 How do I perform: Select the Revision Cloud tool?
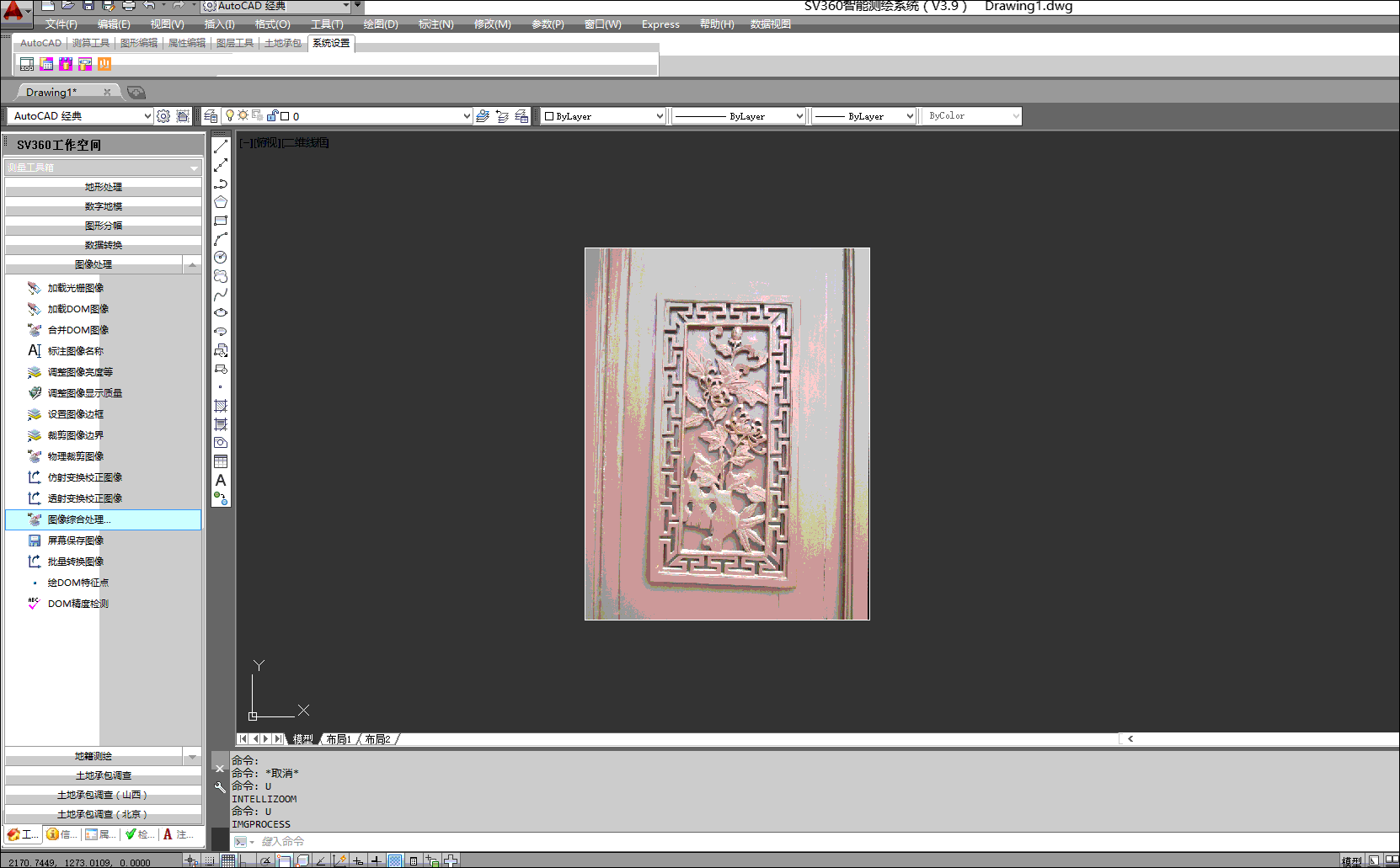click(x=221, y=276)
